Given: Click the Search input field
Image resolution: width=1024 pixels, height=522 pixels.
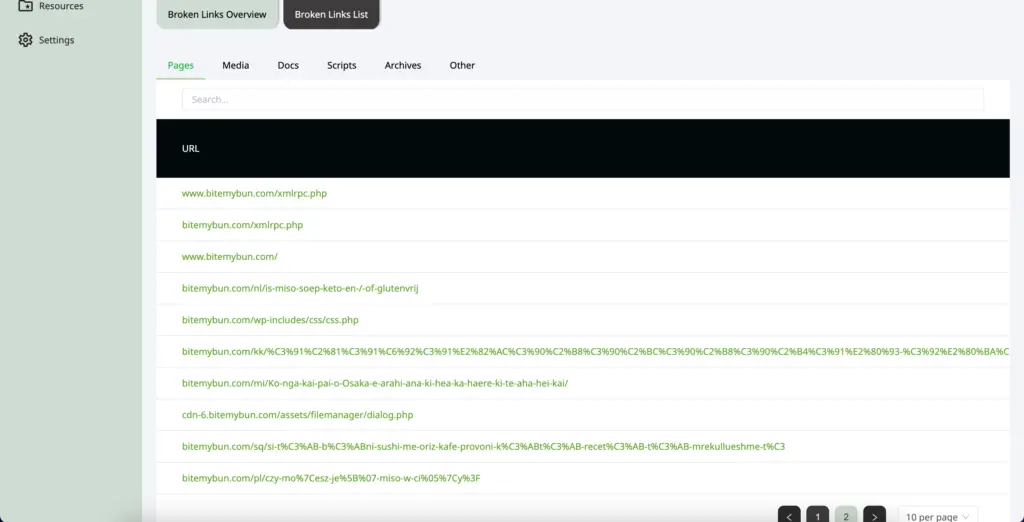Looking at the screenshot, I should pos(583,99).
